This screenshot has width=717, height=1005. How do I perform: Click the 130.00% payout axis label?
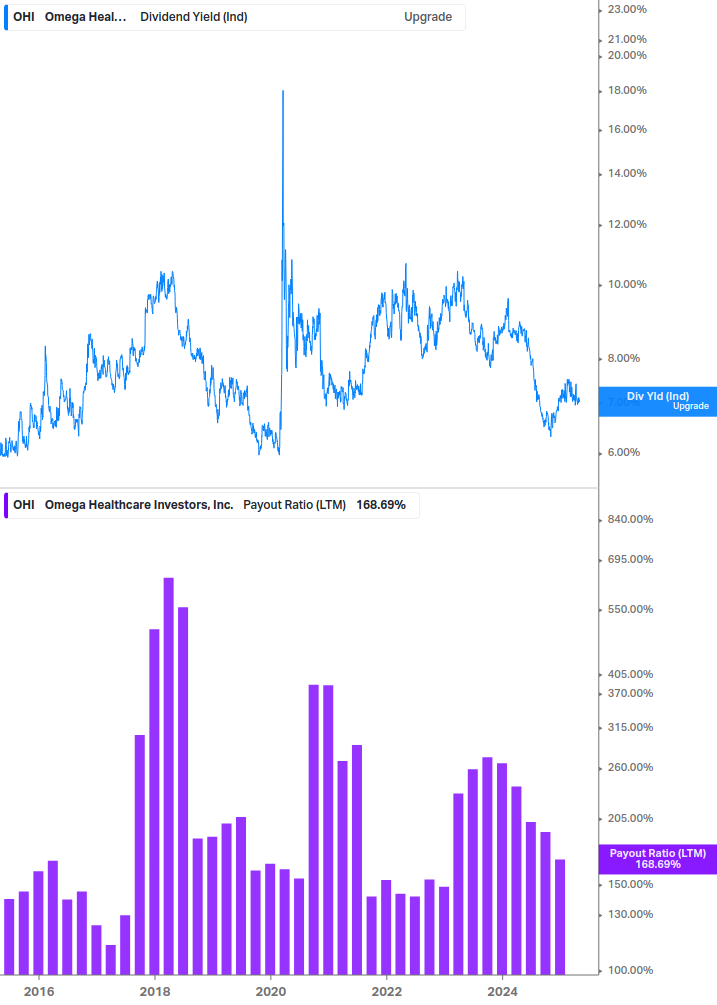(x=630, y=915)
